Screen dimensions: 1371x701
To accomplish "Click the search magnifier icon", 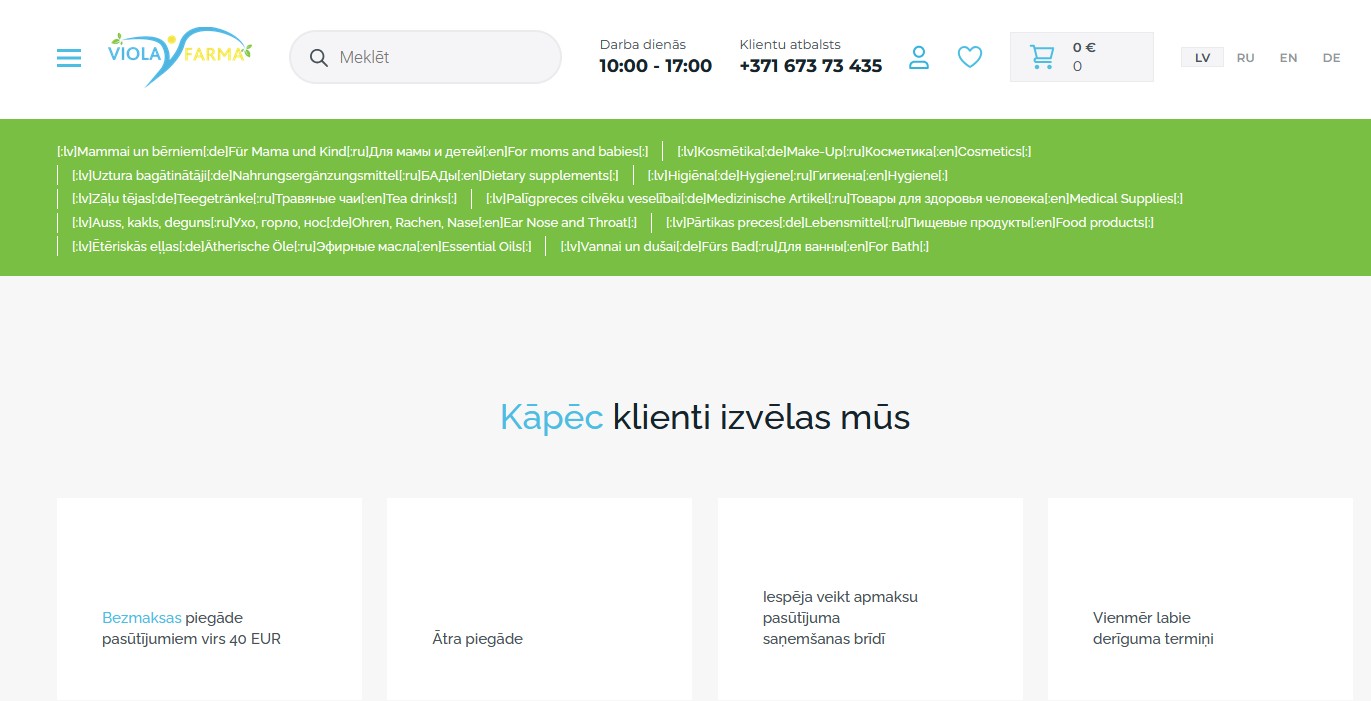I will (319, 58).
